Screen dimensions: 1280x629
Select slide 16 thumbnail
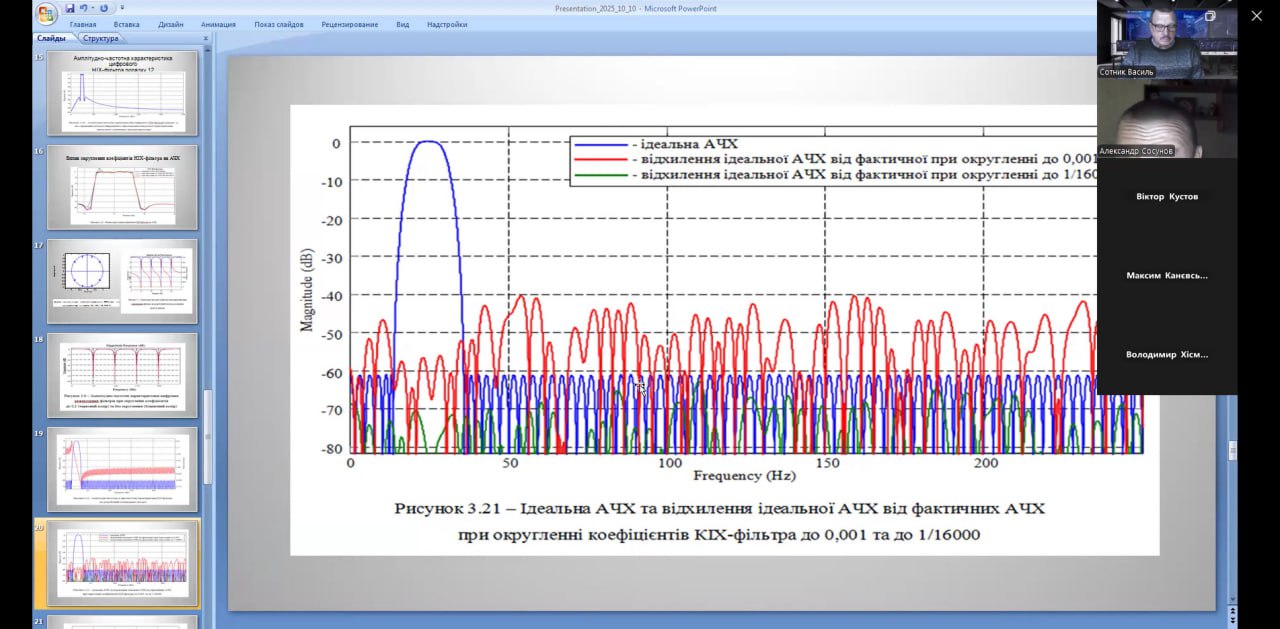(122, 187)
